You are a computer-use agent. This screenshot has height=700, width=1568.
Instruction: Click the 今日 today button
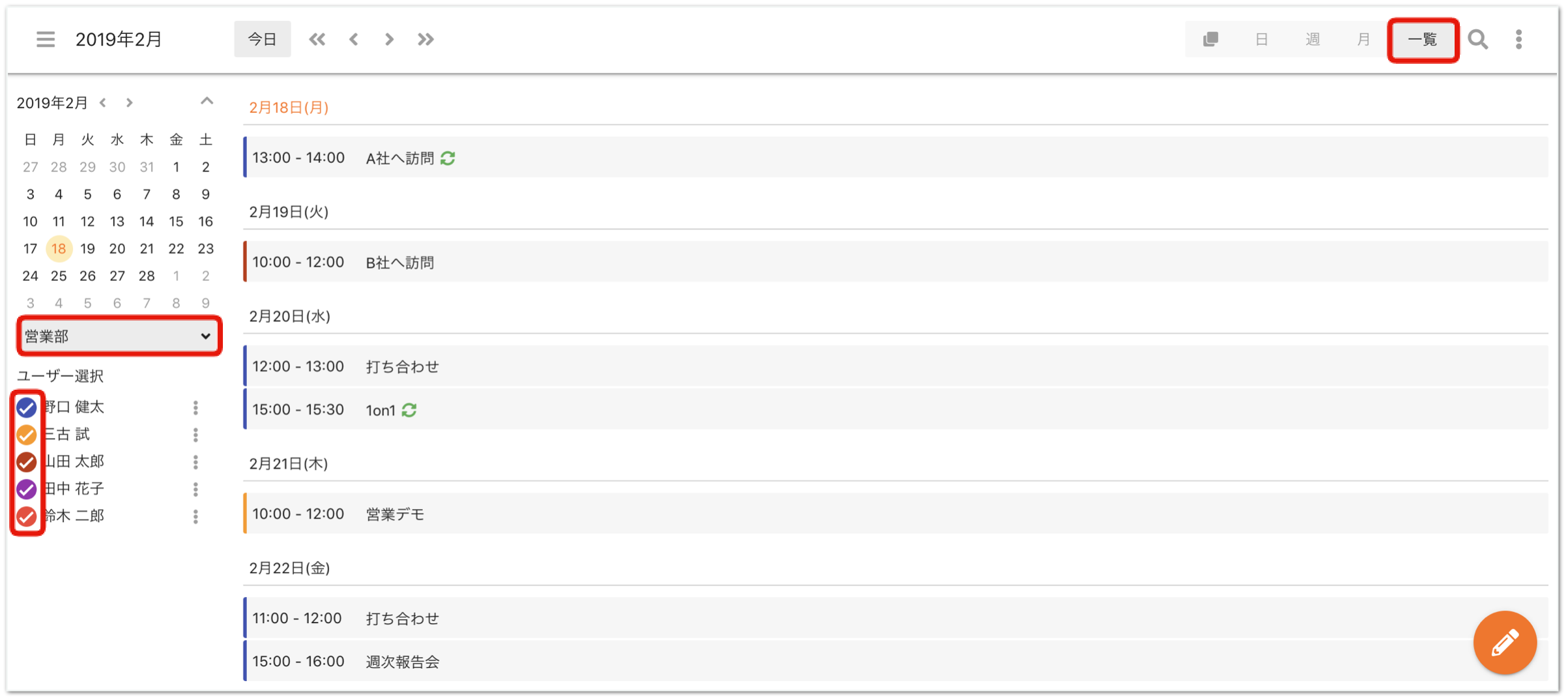point(262,39)
